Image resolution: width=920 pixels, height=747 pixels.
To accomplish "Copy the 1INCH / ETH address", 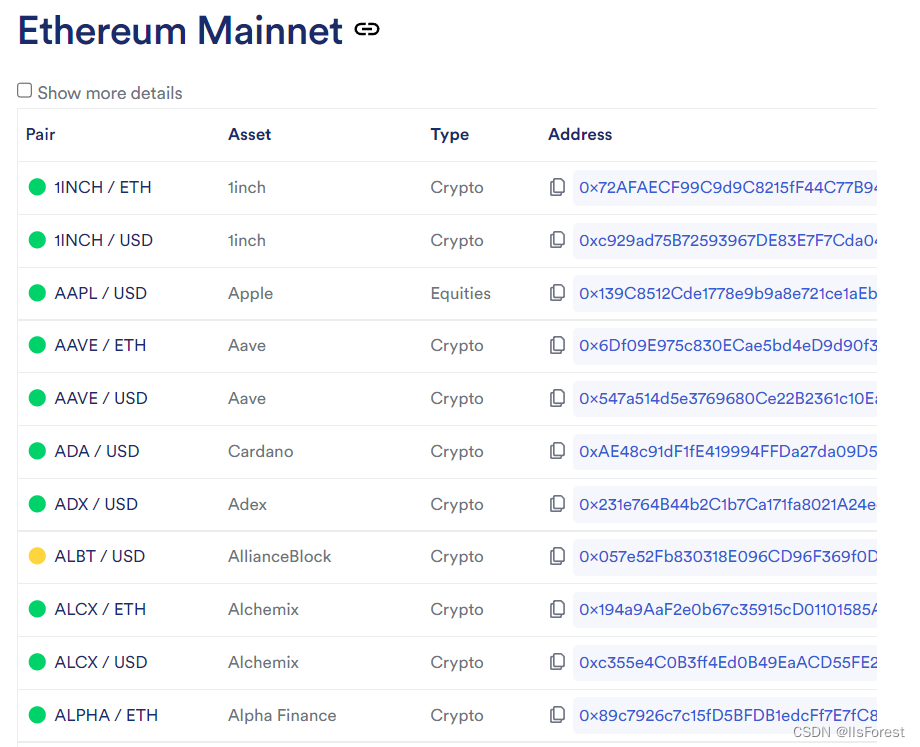I will pyautogui.click(x=557, y=187).
